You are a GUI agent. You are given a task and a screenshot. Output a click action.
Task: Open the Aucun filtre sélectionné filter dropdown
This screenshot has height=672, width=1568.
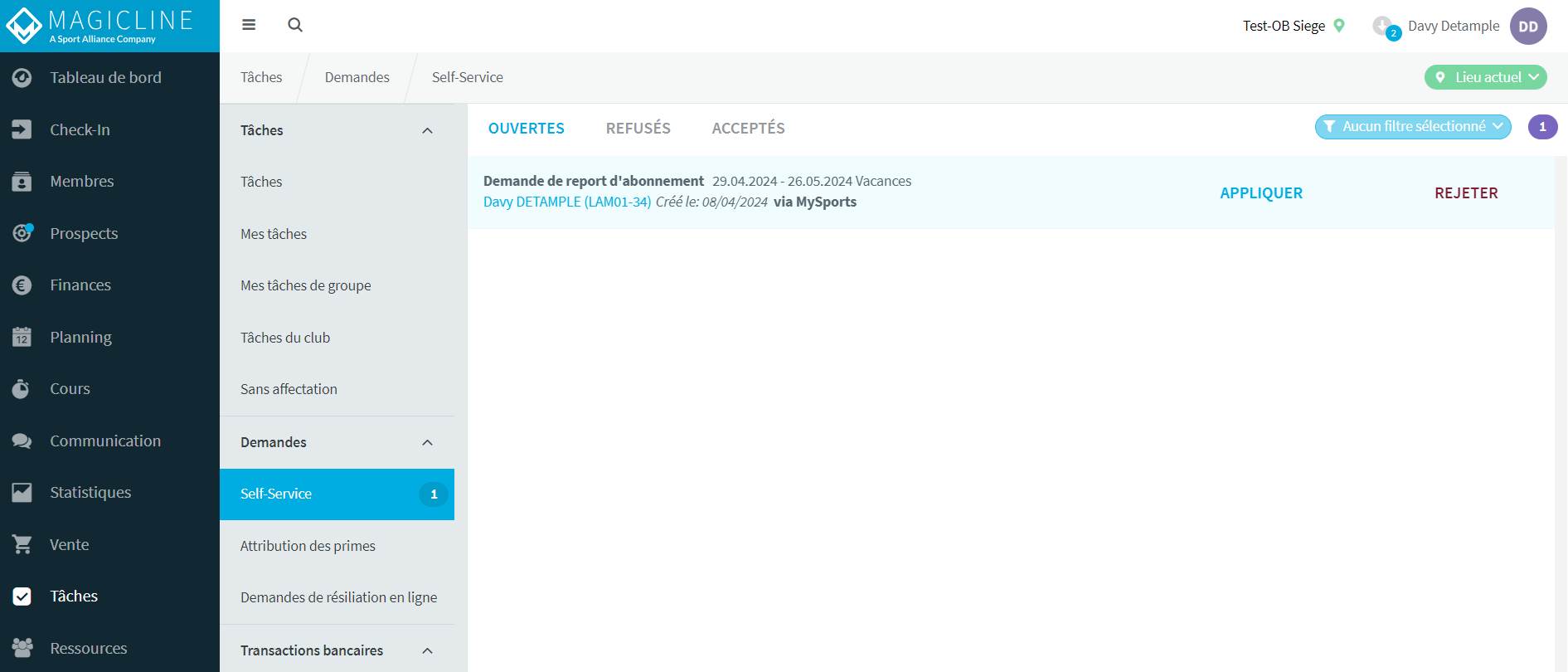click(x=1413, y=127)
